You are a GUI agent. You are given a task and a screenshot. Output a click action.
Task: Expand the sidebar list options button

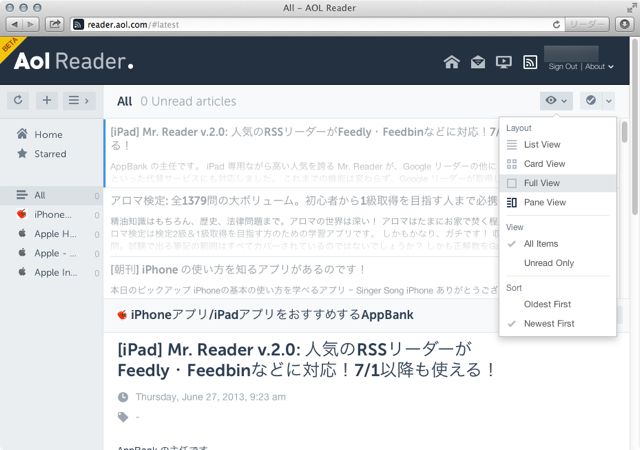pyautogui.click(x=79, y=100)
